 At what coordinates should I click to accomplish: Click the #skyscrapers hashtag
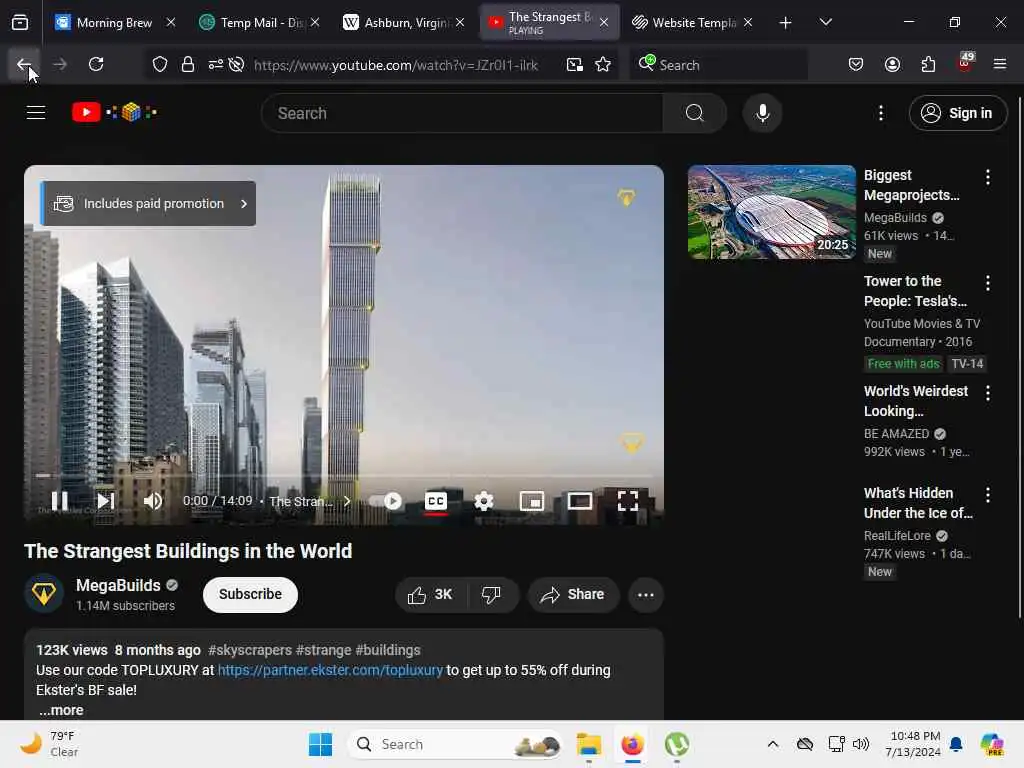pos(249,650)
